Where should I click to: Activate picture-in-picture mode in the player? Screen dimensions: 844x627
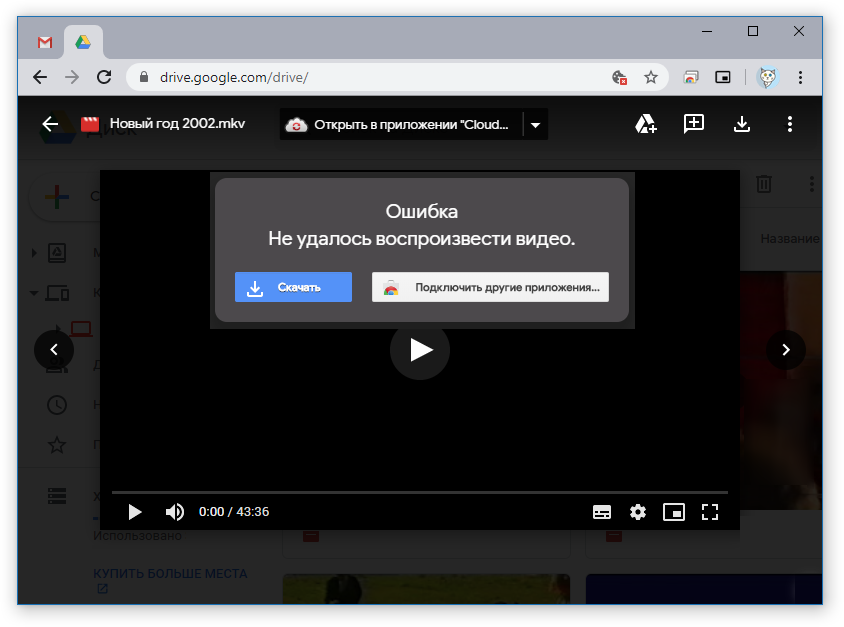674,511
